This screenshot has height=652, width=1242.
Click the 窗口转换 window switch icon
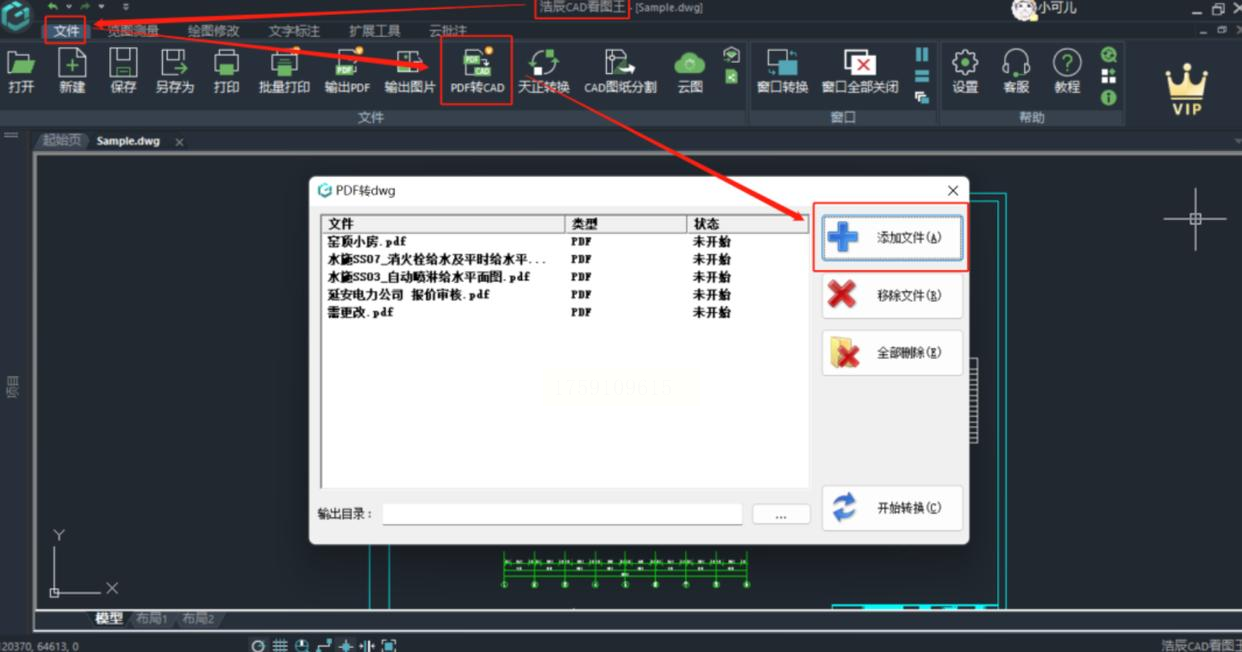click(782, 63)
